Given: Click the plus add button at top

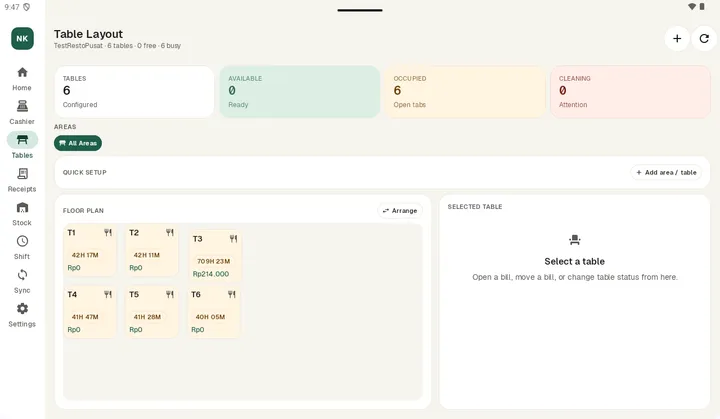Looking at the screenshot, I should tap(677, 39).
